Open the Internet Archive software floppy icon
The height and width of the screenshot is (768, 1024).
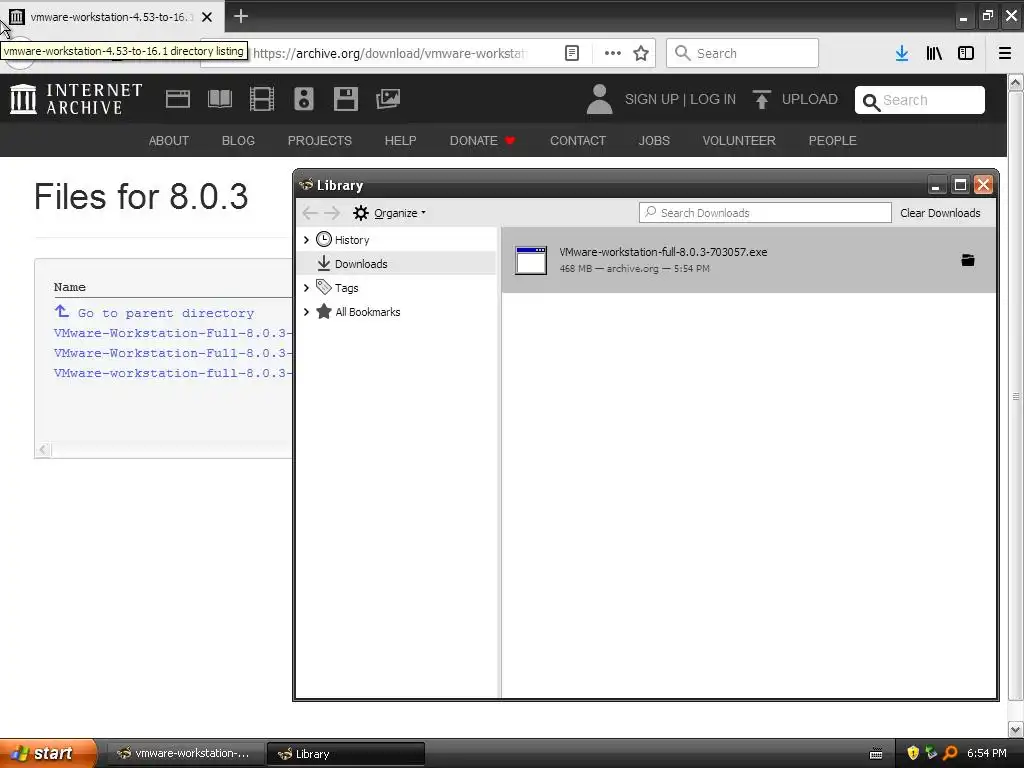click(x=345, y=99)
